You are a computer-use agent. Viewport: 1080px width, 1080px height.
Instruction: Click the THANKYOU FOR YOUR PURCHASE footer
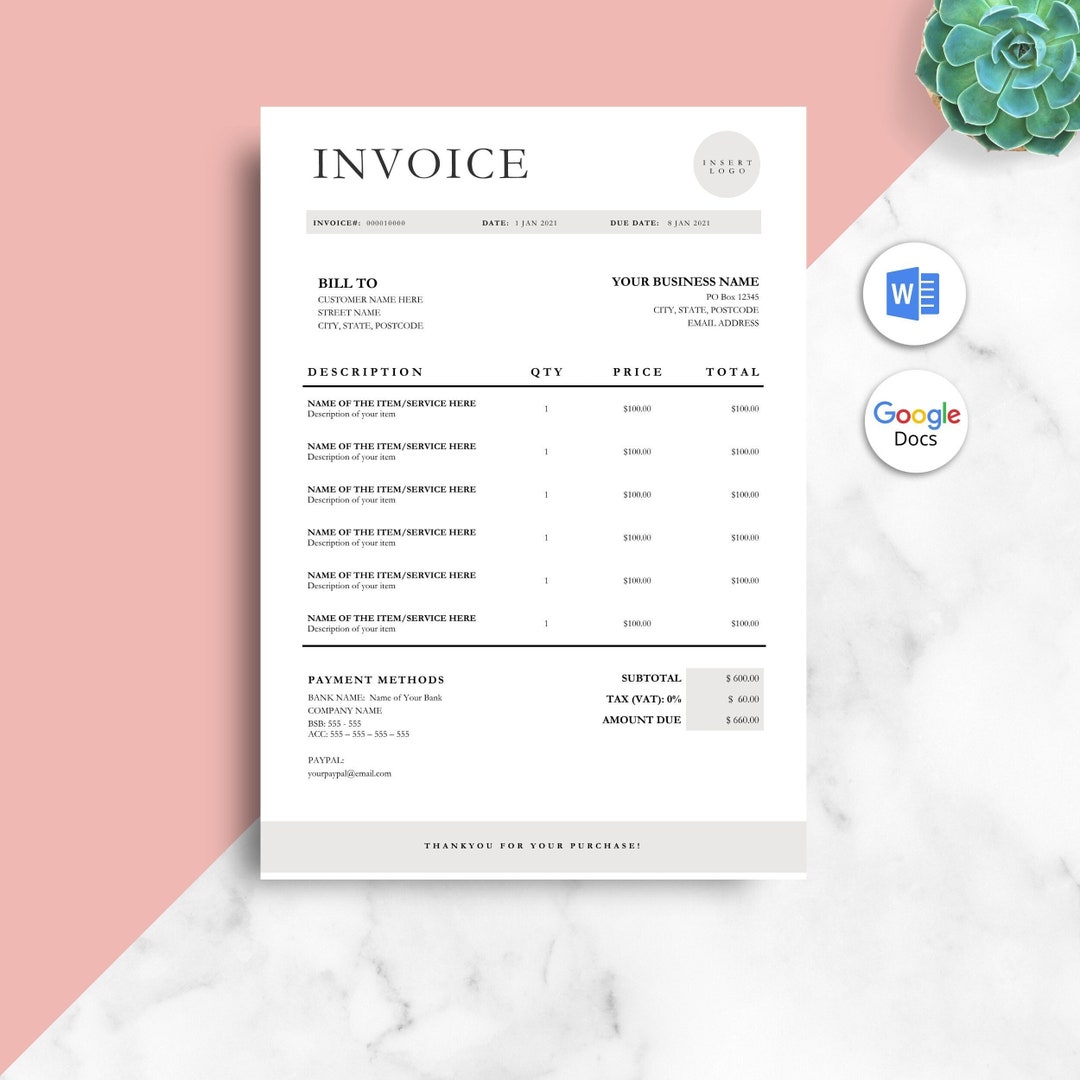point(531,845)
